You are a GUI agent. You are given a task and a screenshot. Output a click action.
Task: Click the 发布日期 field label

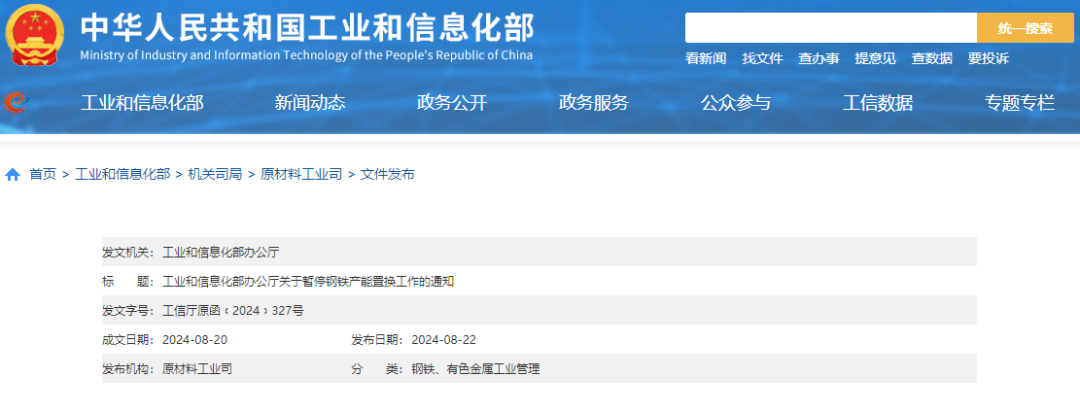(x=378, y=340)
